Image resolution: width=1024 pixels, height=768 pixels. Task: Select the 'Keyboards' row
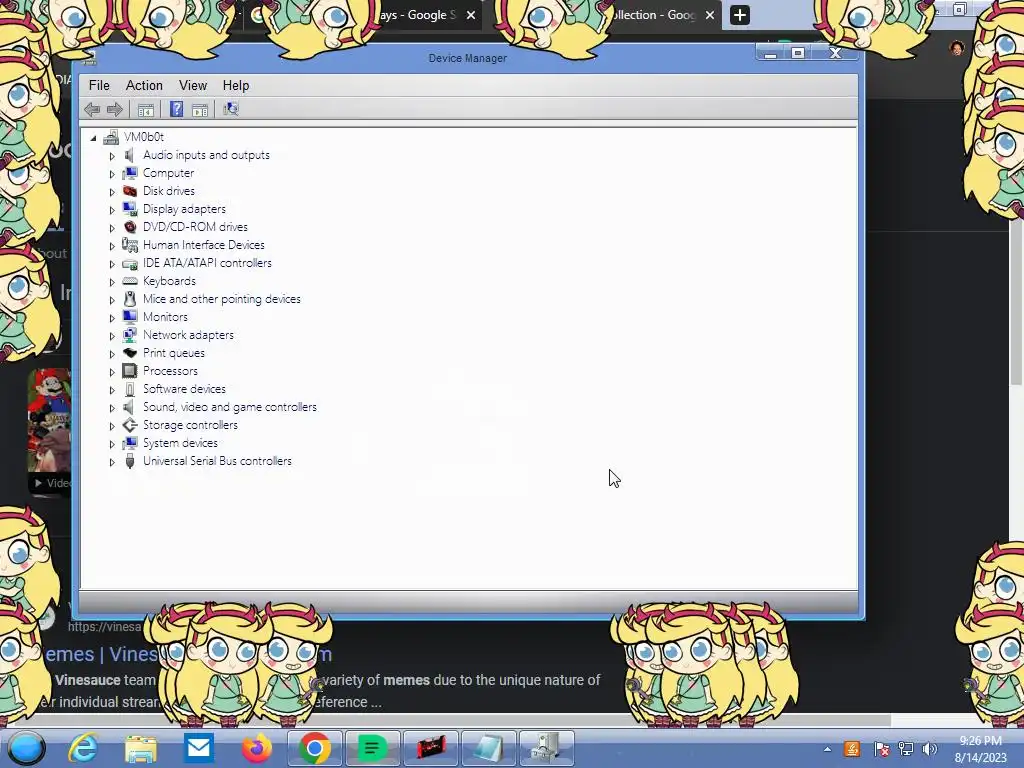(x=169, y=281)
